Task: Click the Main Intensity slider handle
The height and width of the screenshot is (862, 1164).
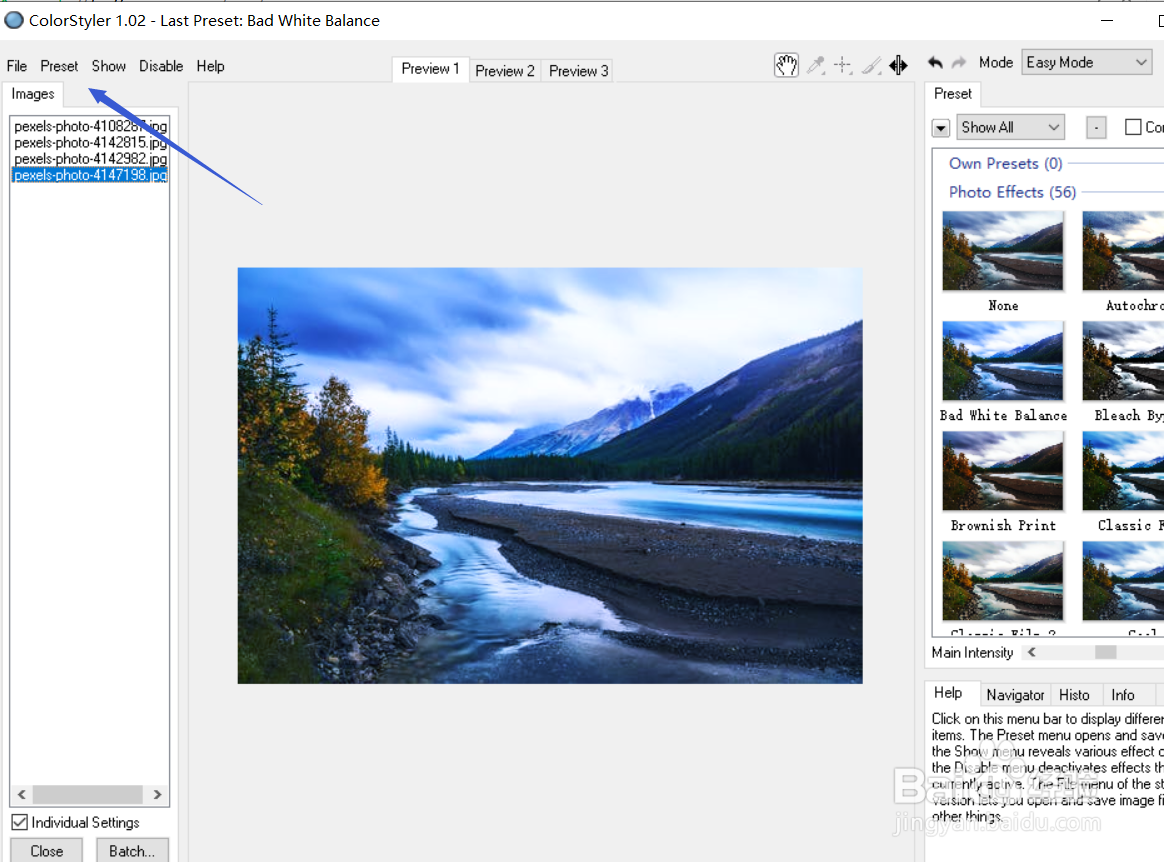Action: point(1105,652)
